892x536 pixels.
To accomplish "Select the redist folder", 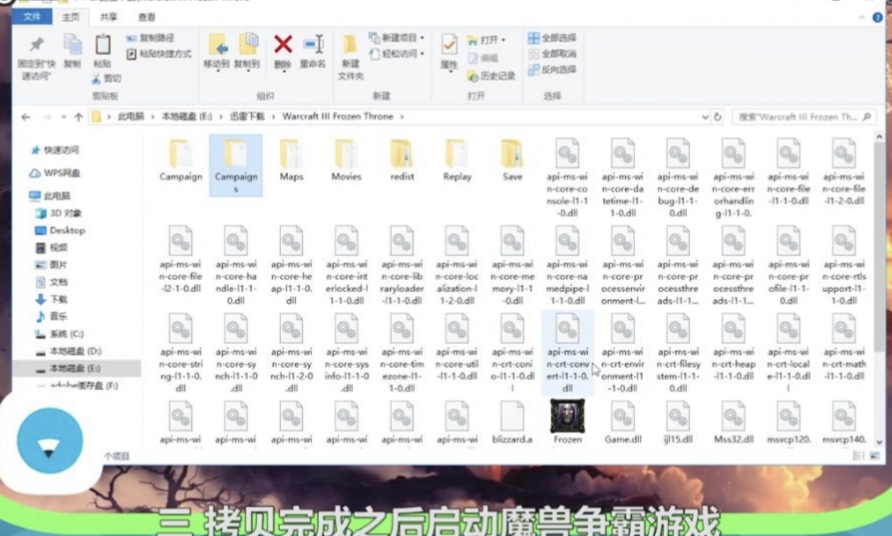I will (402, 160).
